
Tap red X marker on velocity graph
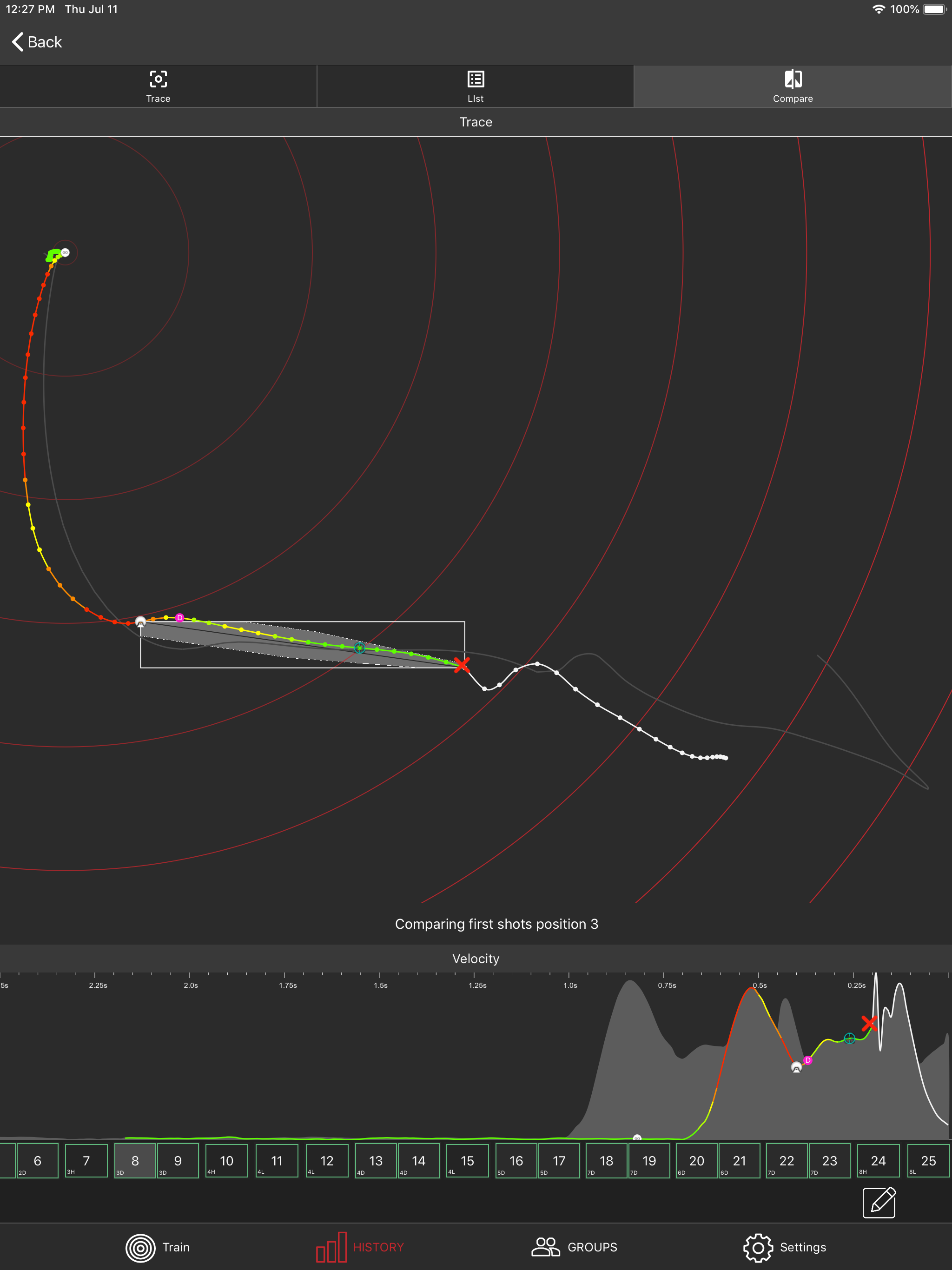tap(869, 1023)
